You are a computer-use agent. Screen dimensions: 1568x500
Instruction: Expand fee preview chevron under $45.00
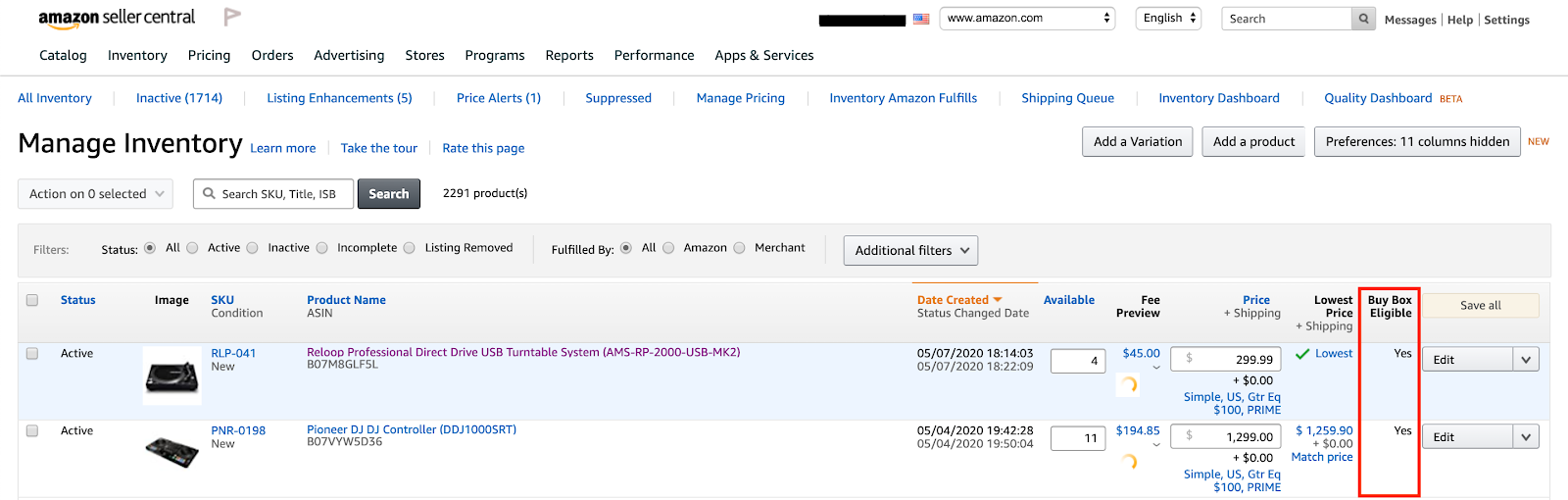[1156, 368]
